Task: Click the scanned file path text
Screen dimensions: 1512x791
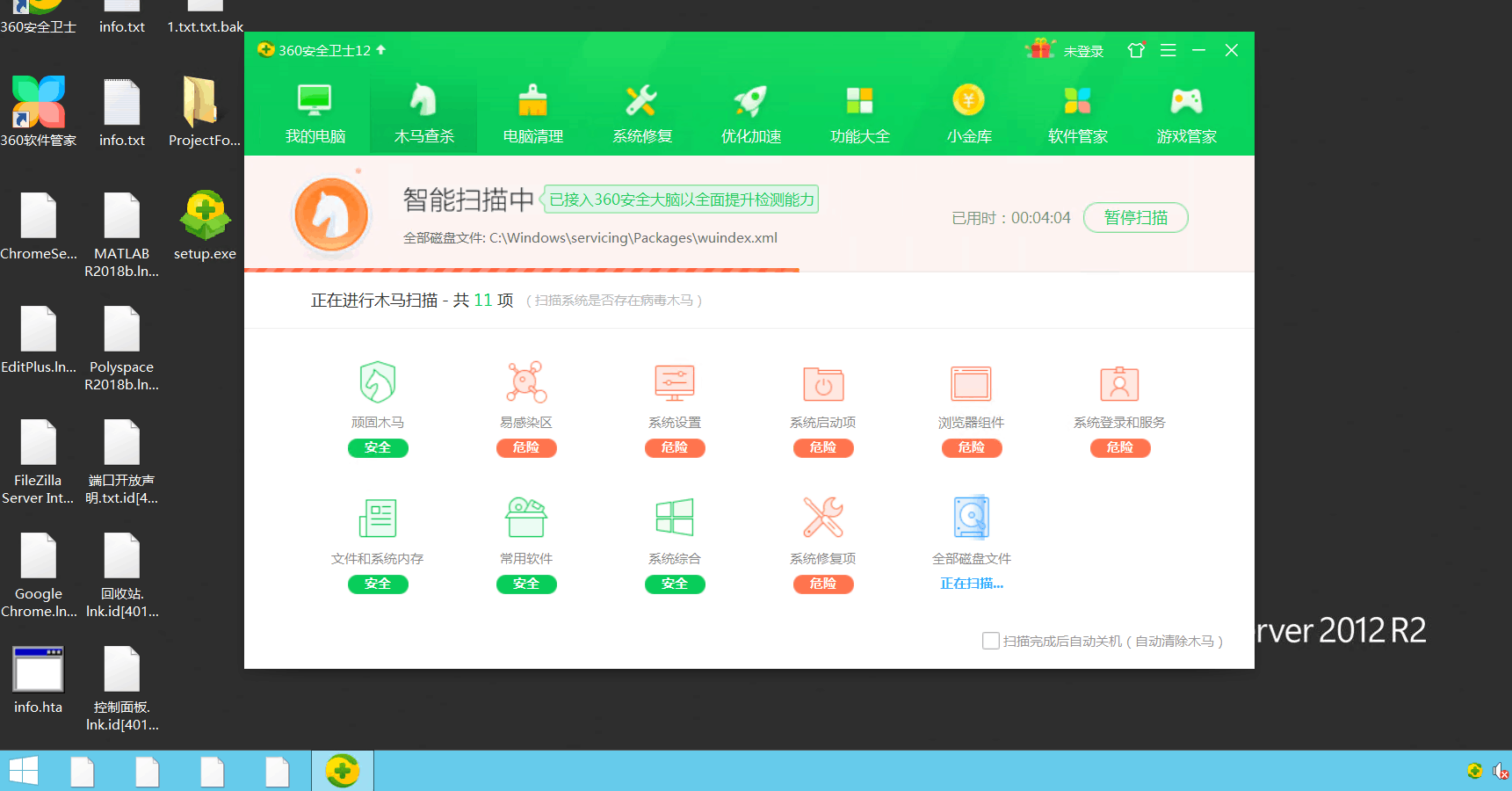Action: coord(590,238)
